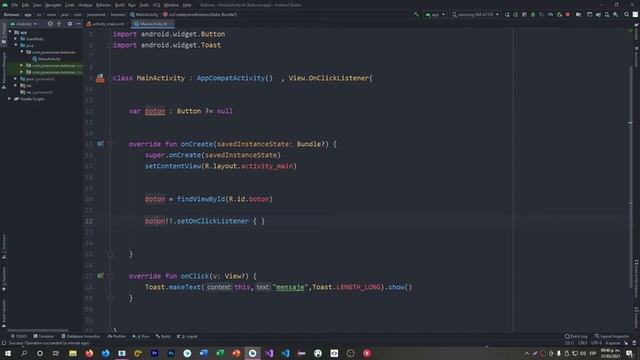Viewport: 640px width, 360px height.
Task: Switch to the activity_main.xml editor tab
Action: click(x=105, y=24)
